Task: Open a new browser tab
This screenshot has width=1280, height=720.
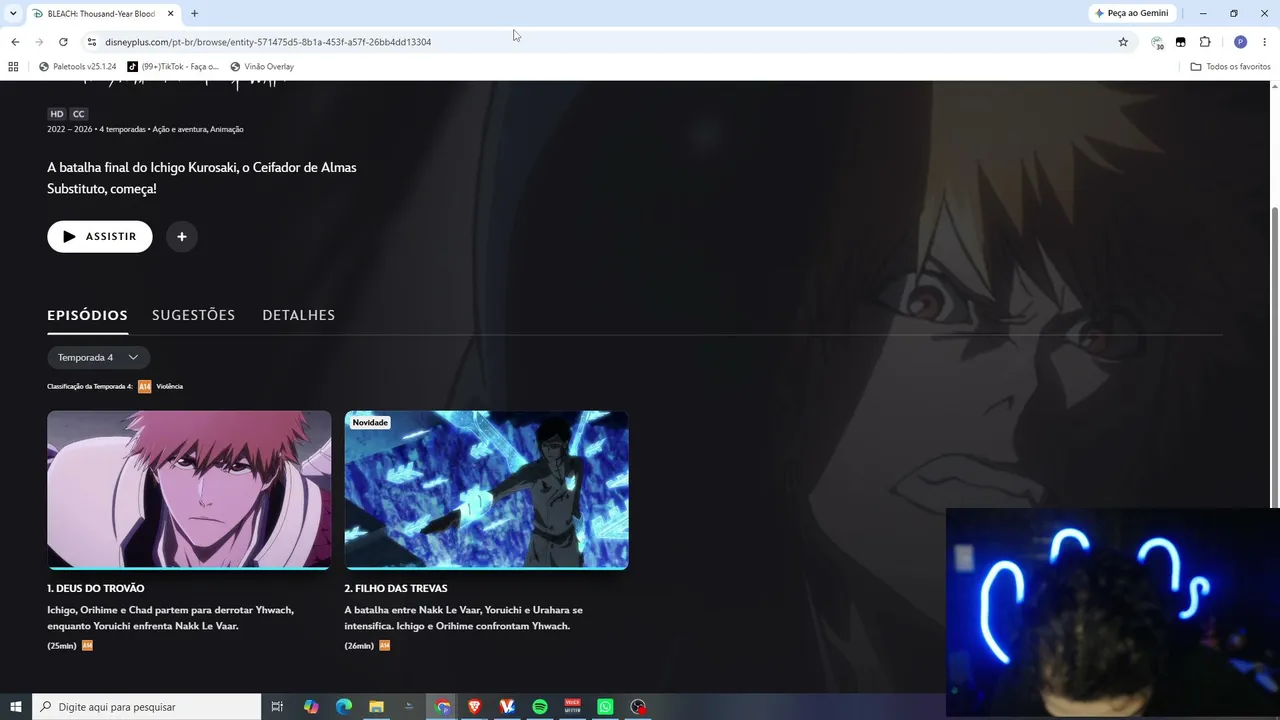Action: click(194, 13)
